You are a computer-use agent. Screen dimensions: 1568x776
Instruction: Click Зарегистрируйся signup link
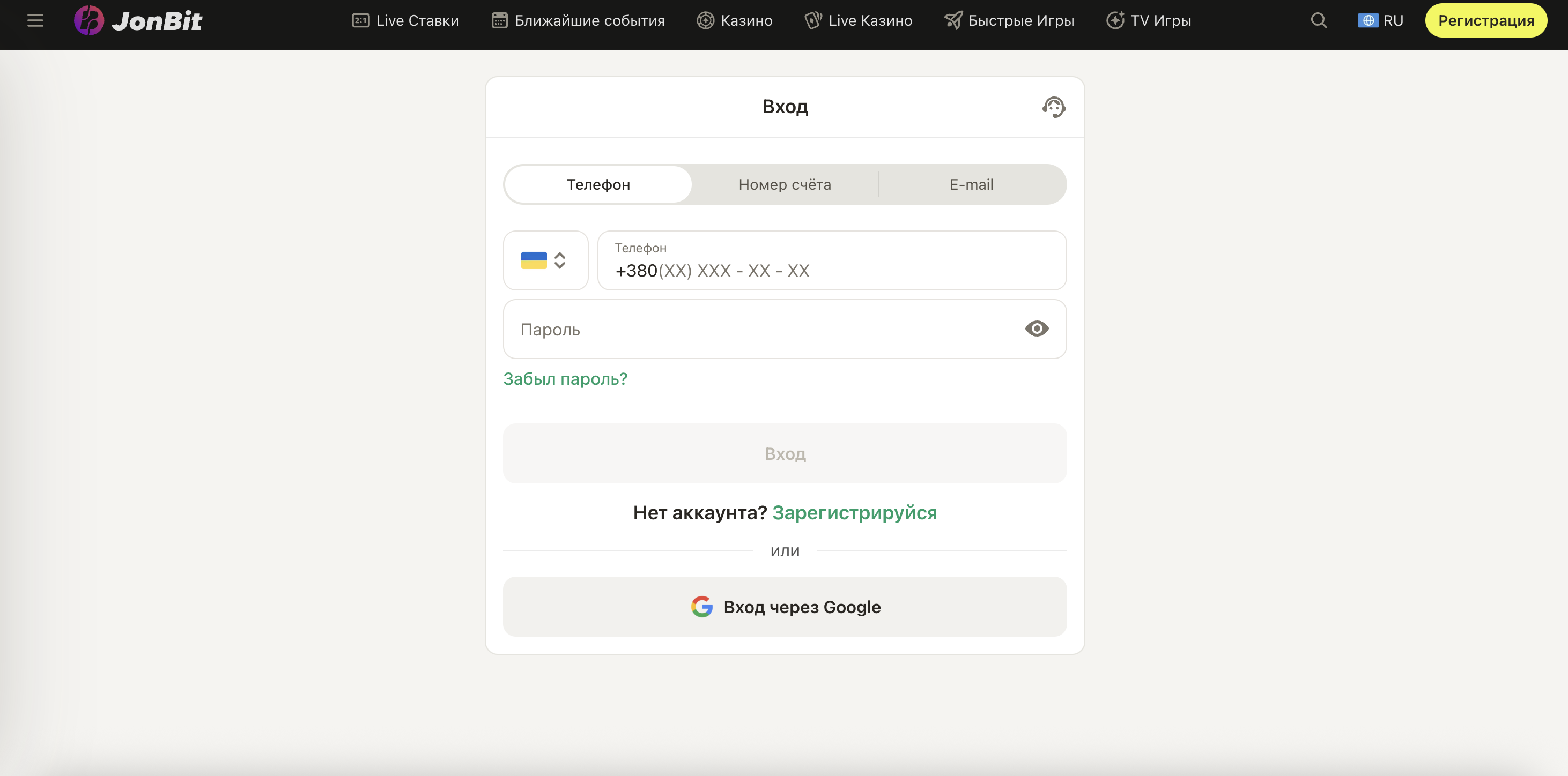click(x=855, y=512)
